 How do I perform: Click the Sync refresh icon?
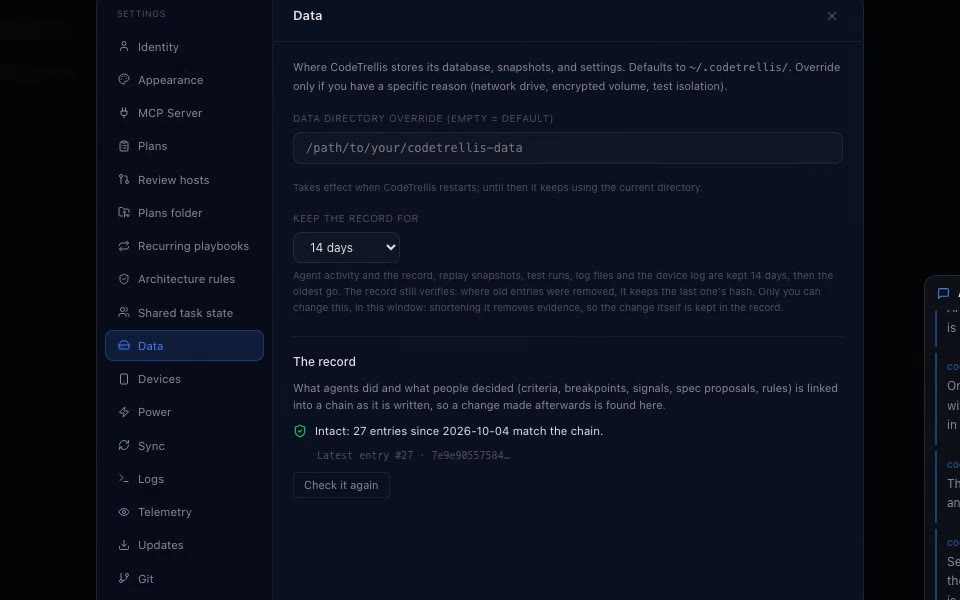coord(124,445)
